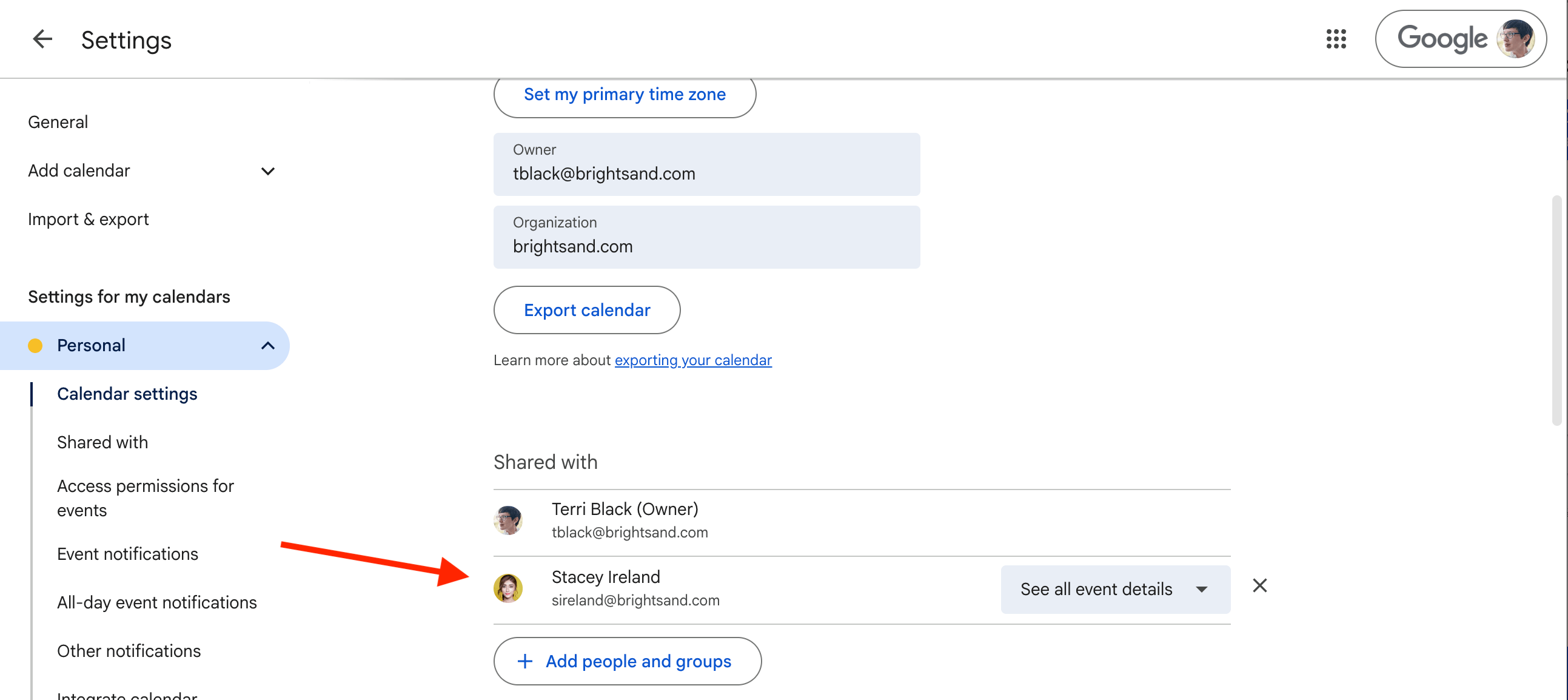Open the 'See all event details' permission dropdown
The image size is (1568, 700).
(x=1114, y=589)
